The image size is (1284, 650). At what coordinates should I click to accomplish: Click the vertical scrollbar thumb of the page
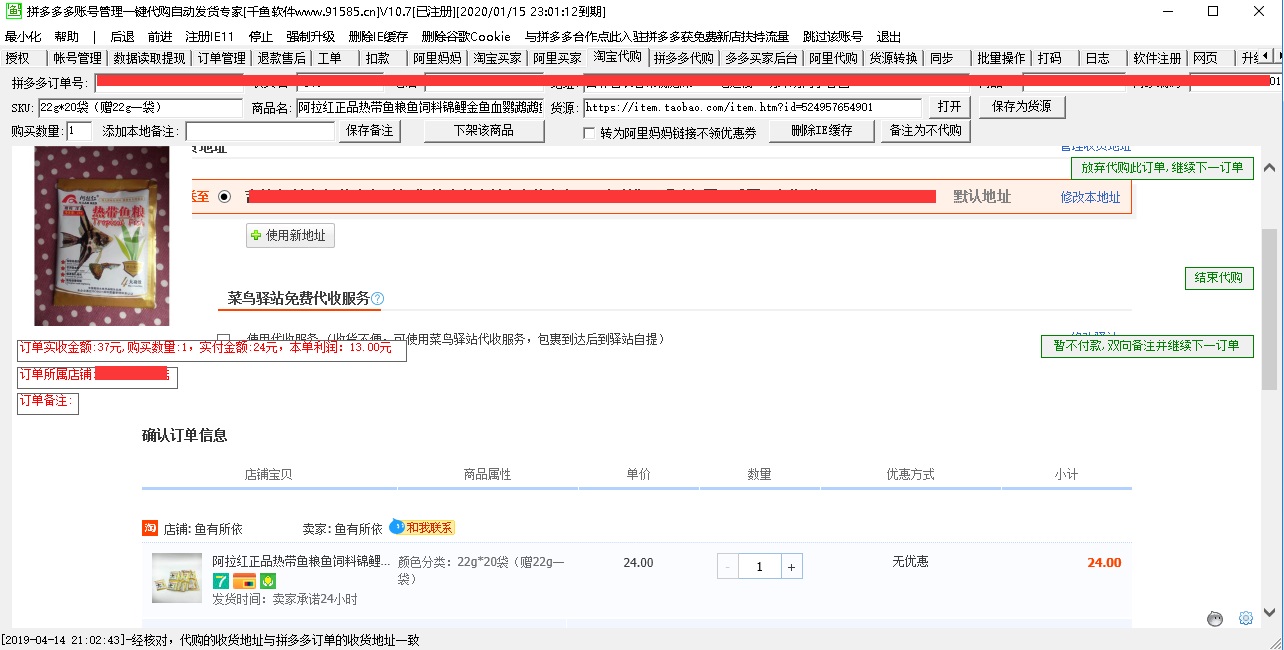[1270, 309]
